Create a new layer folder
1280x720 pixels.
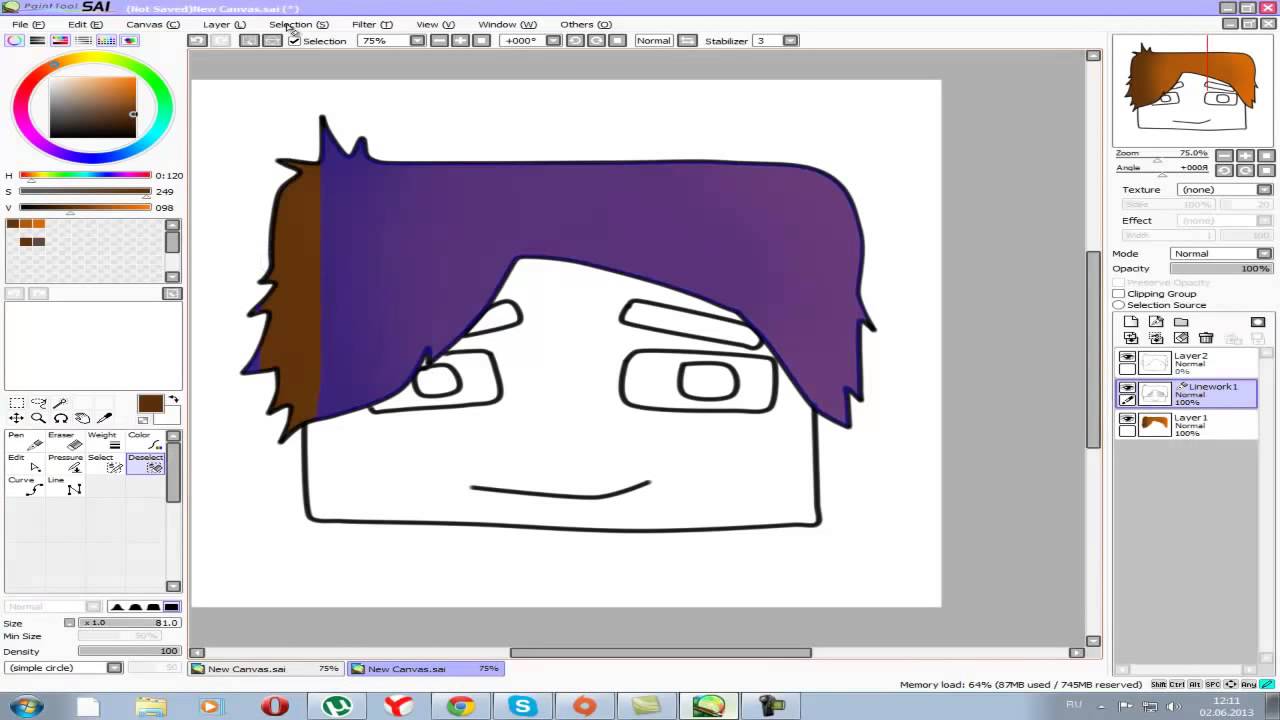coord(1181,322)
